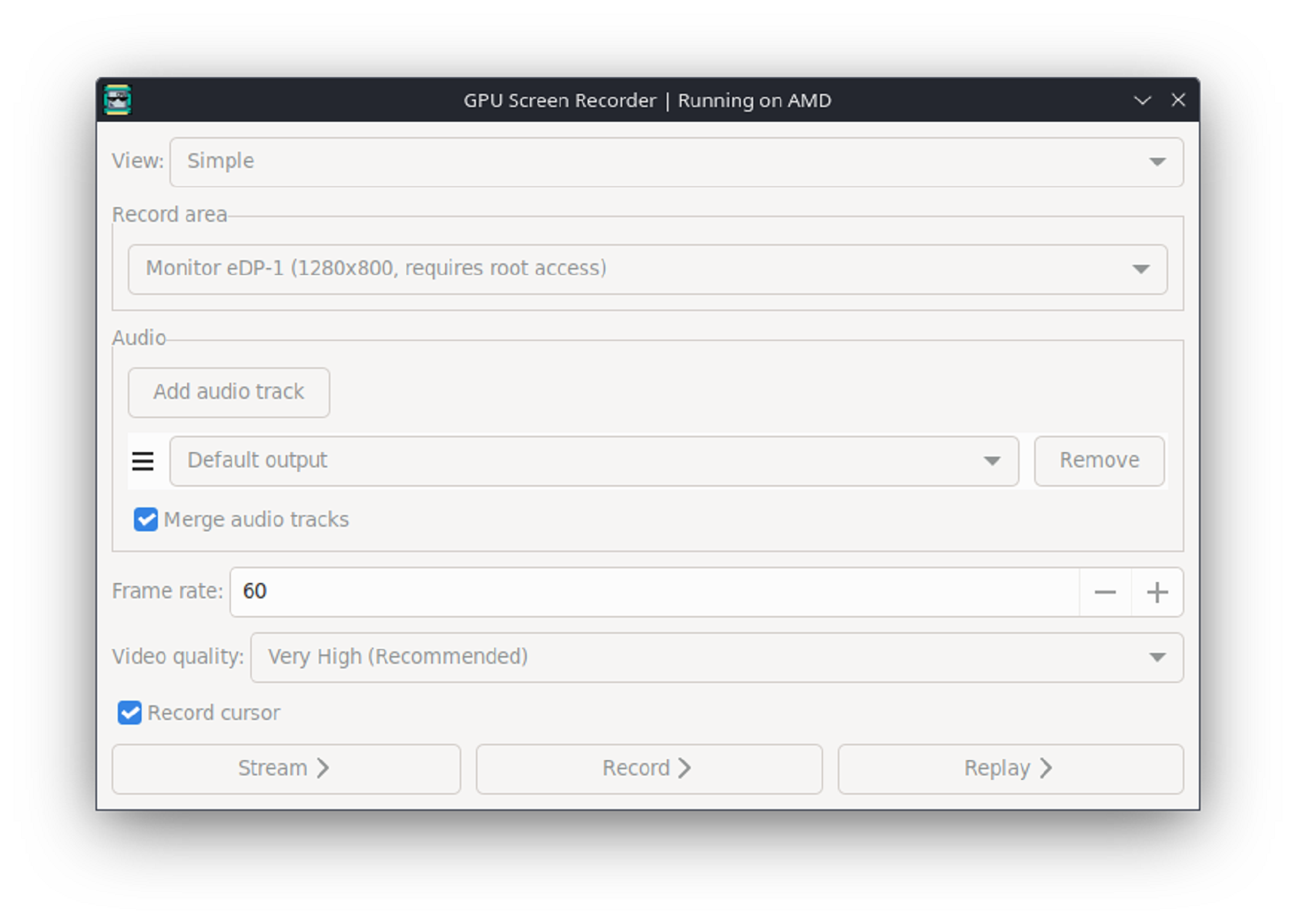Screen dimensions: 1296x924
Task: Click the chevron icon inside Stream button
Action: tap(323, 768)
